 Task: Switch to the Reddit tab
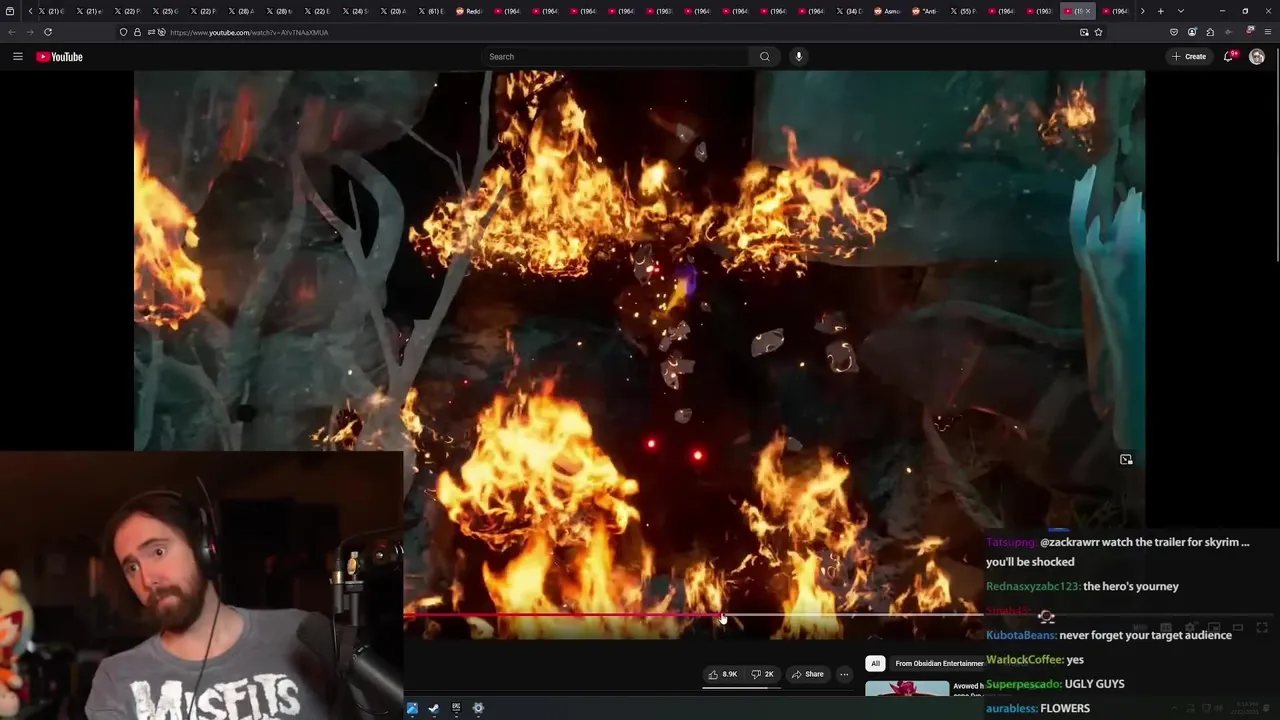(470, 11)
